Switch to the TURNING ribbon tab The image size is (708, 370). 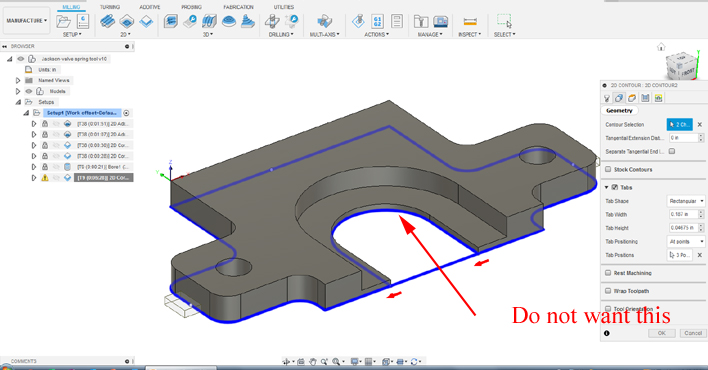[110, 7]
